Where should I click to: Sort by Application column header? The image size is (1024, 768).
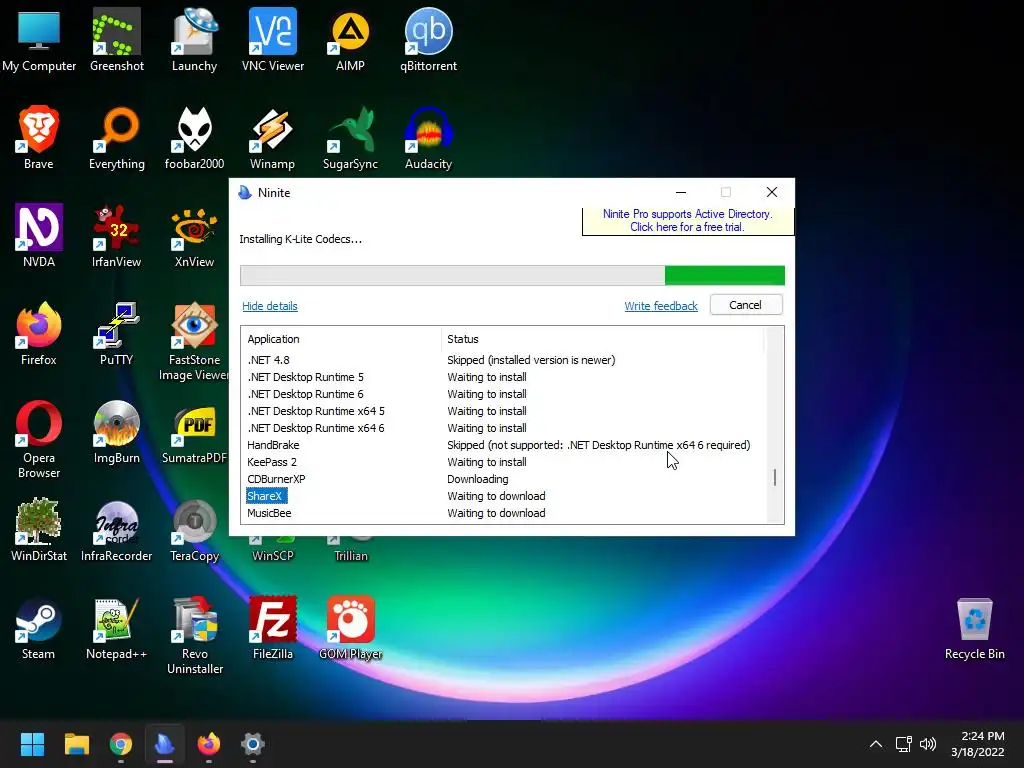[341, 339]
